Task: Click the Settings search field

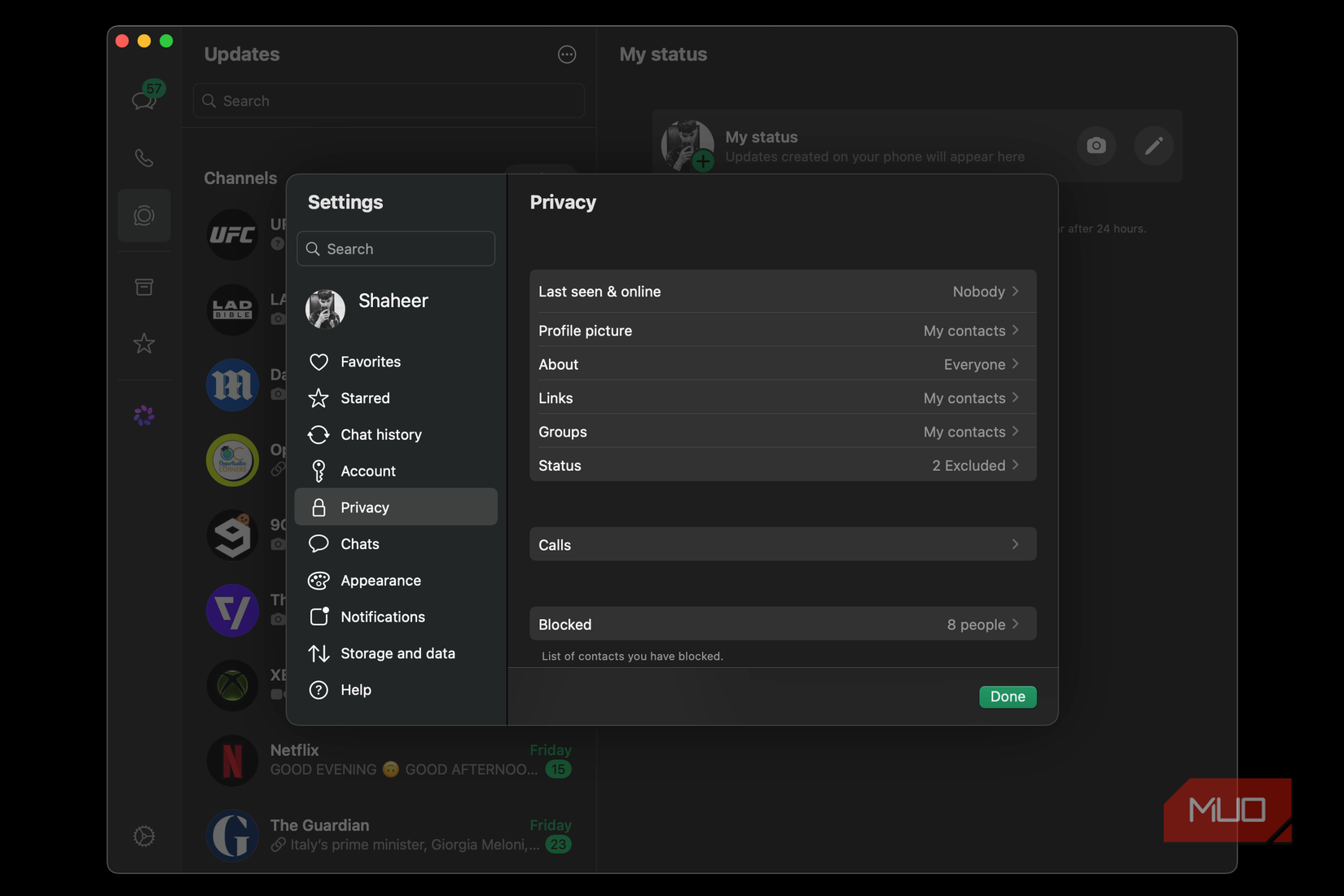Action: (396, 248)
